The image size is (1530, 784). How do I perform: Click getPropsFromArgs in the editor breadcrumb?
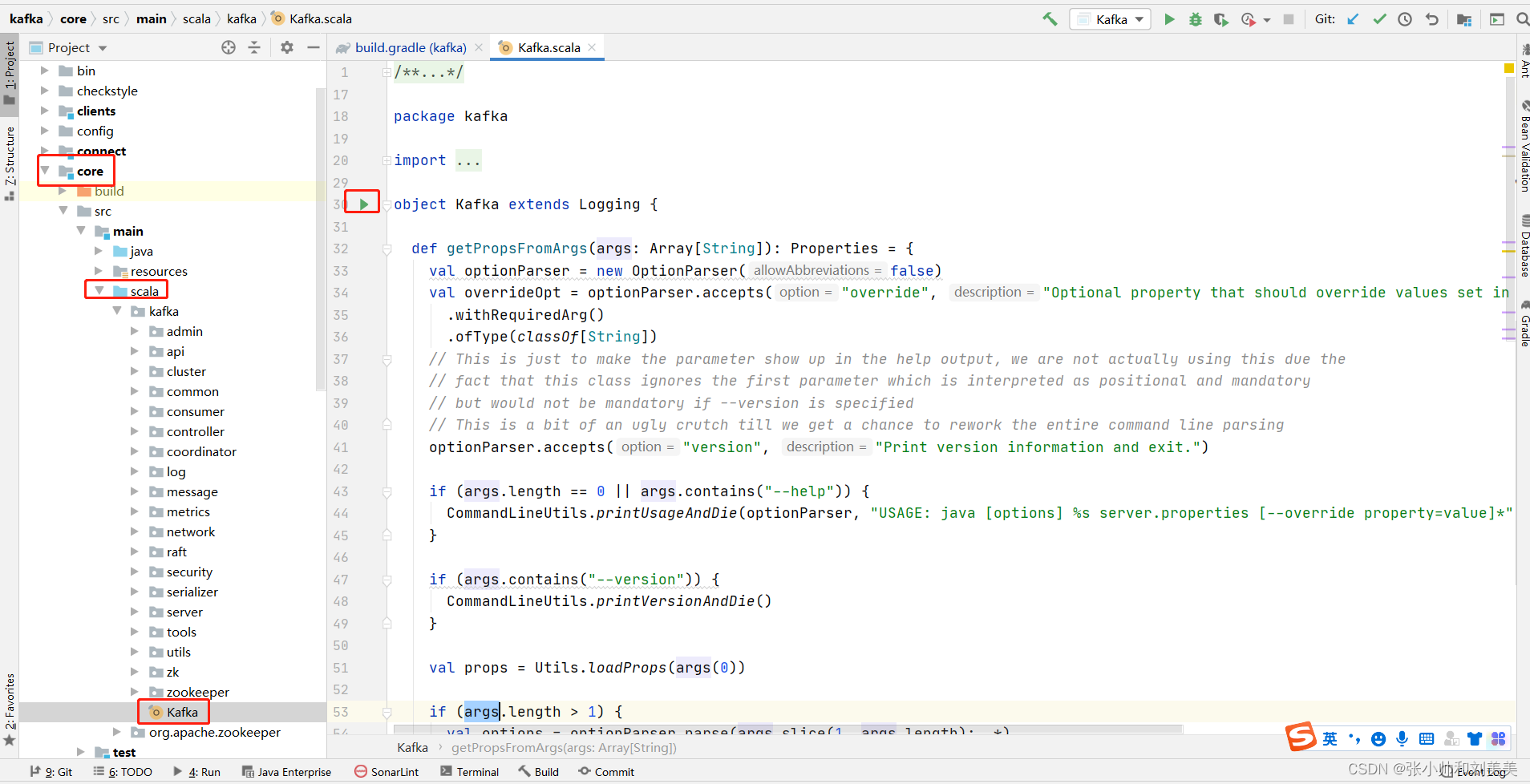click(564, 747)
